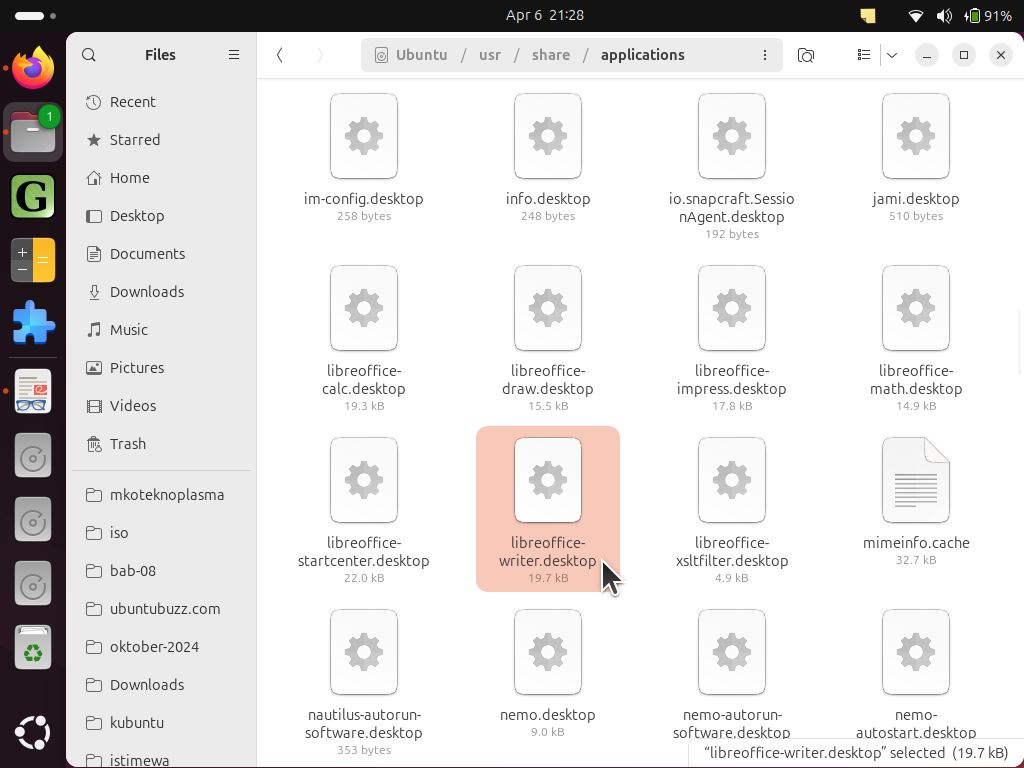This screenshot has width=1024, height=768.
Task: Select nemo-autostart.desktop file icon
Action: pyautogui.click(x=916, y=652)
